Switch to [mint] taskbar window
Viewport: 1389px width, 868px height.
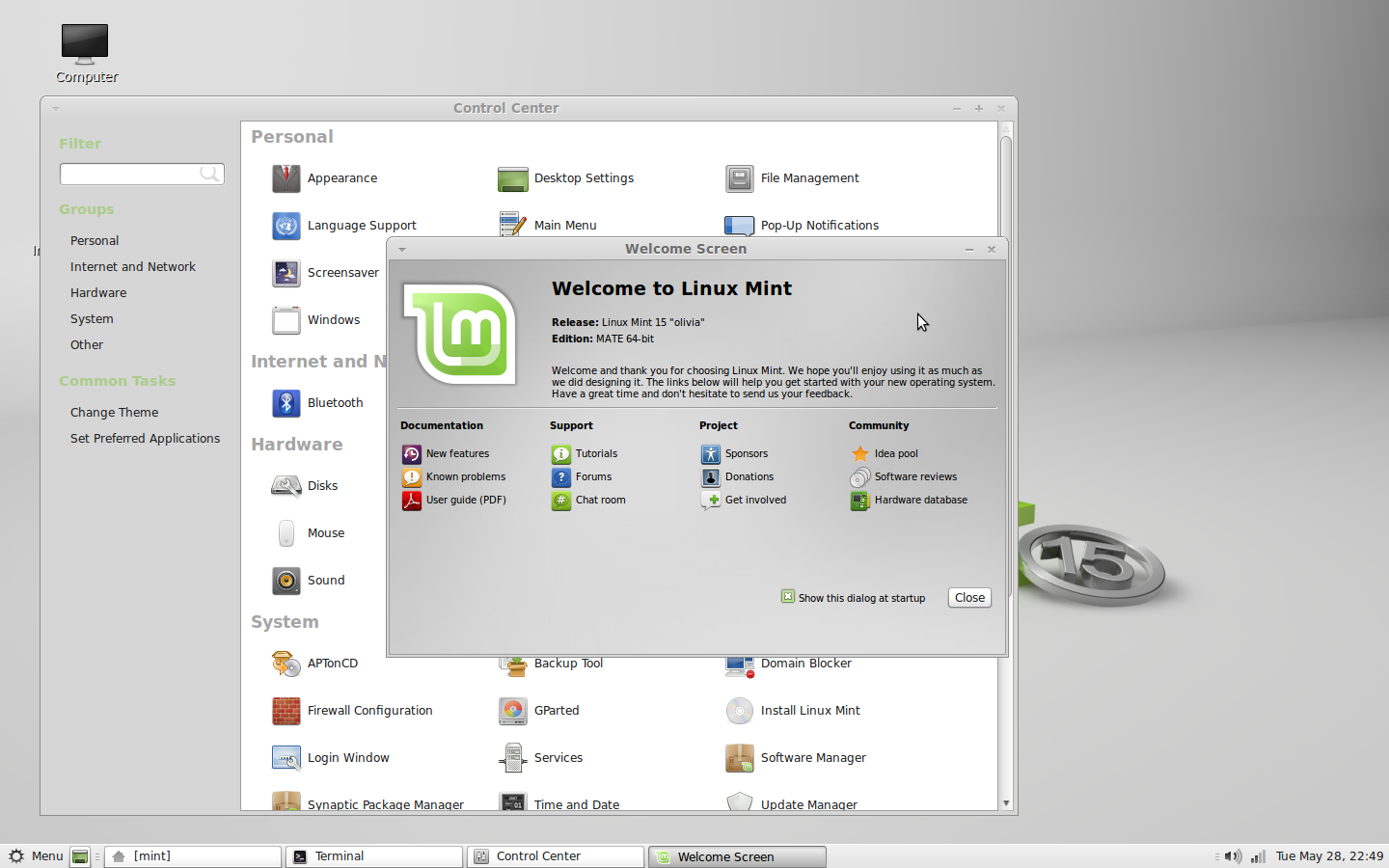coord(193,856)
